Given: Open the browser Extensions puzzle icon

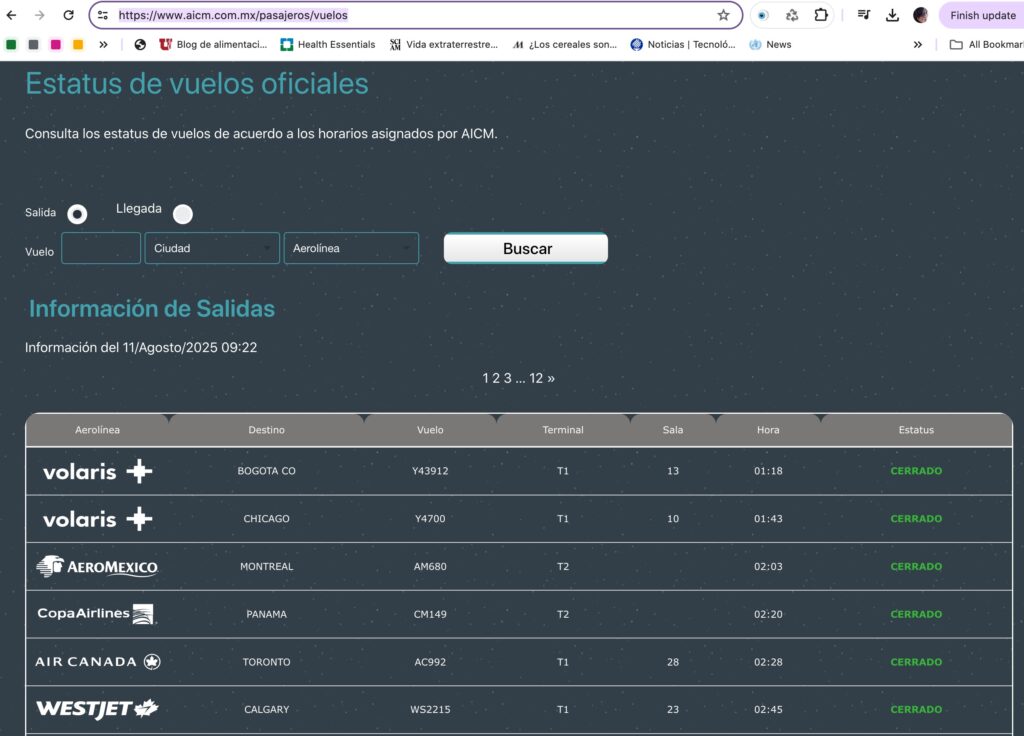Looking at the screenshot, I should (x=821, y=15).
